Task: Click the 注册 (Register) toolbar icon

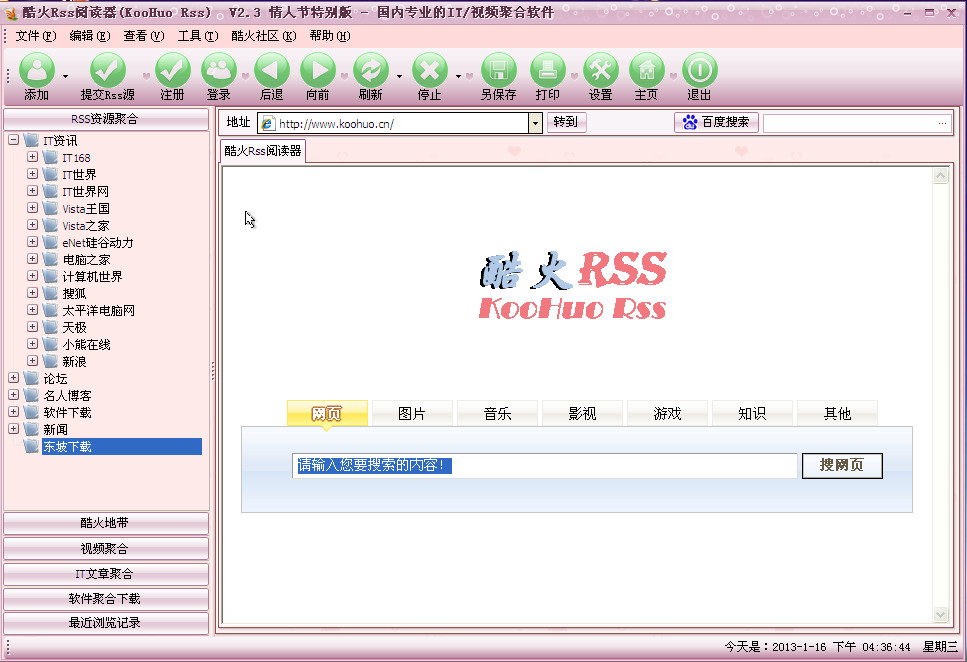Action: coord(173,70)
